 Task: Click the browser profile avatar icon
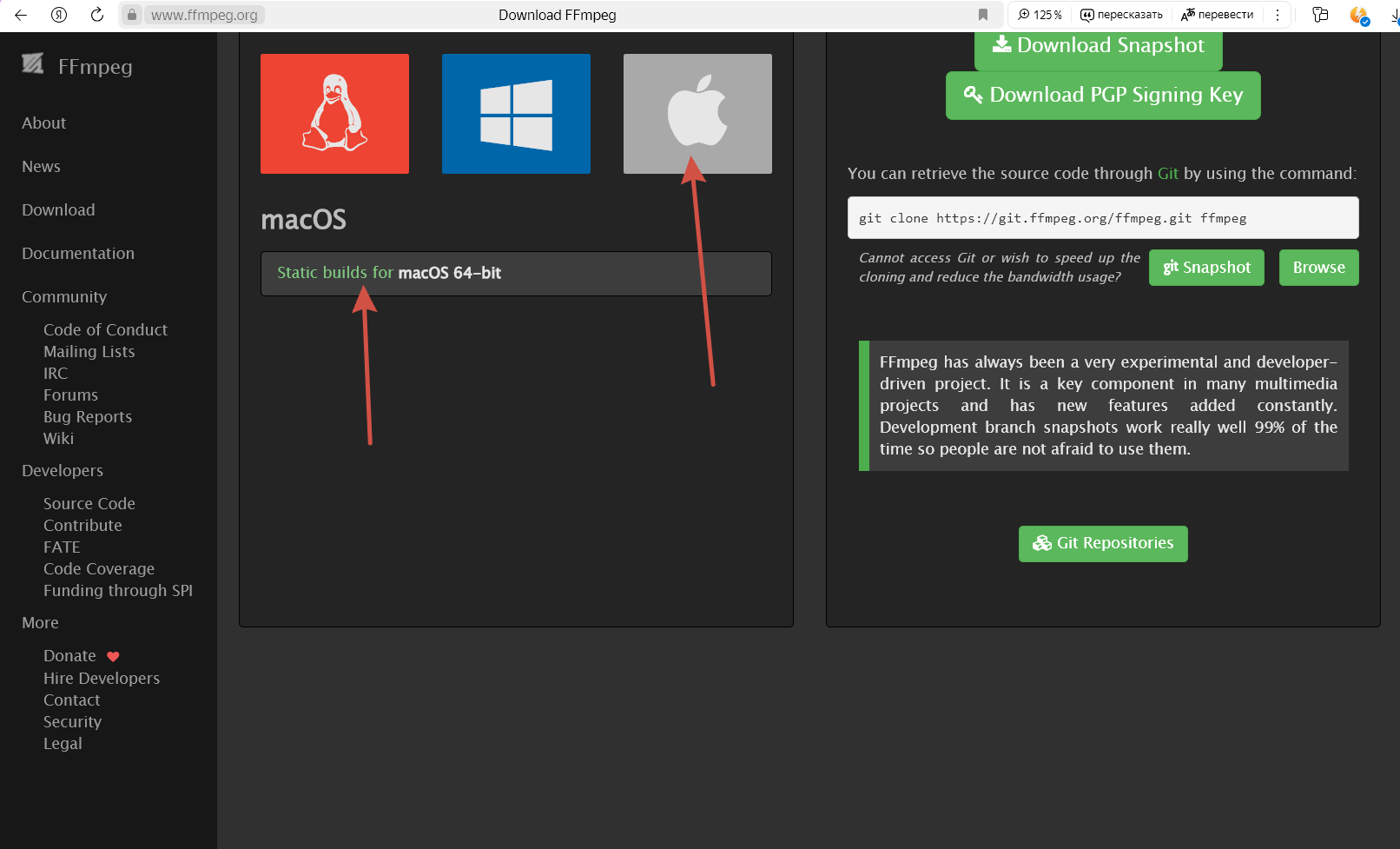1359,15
